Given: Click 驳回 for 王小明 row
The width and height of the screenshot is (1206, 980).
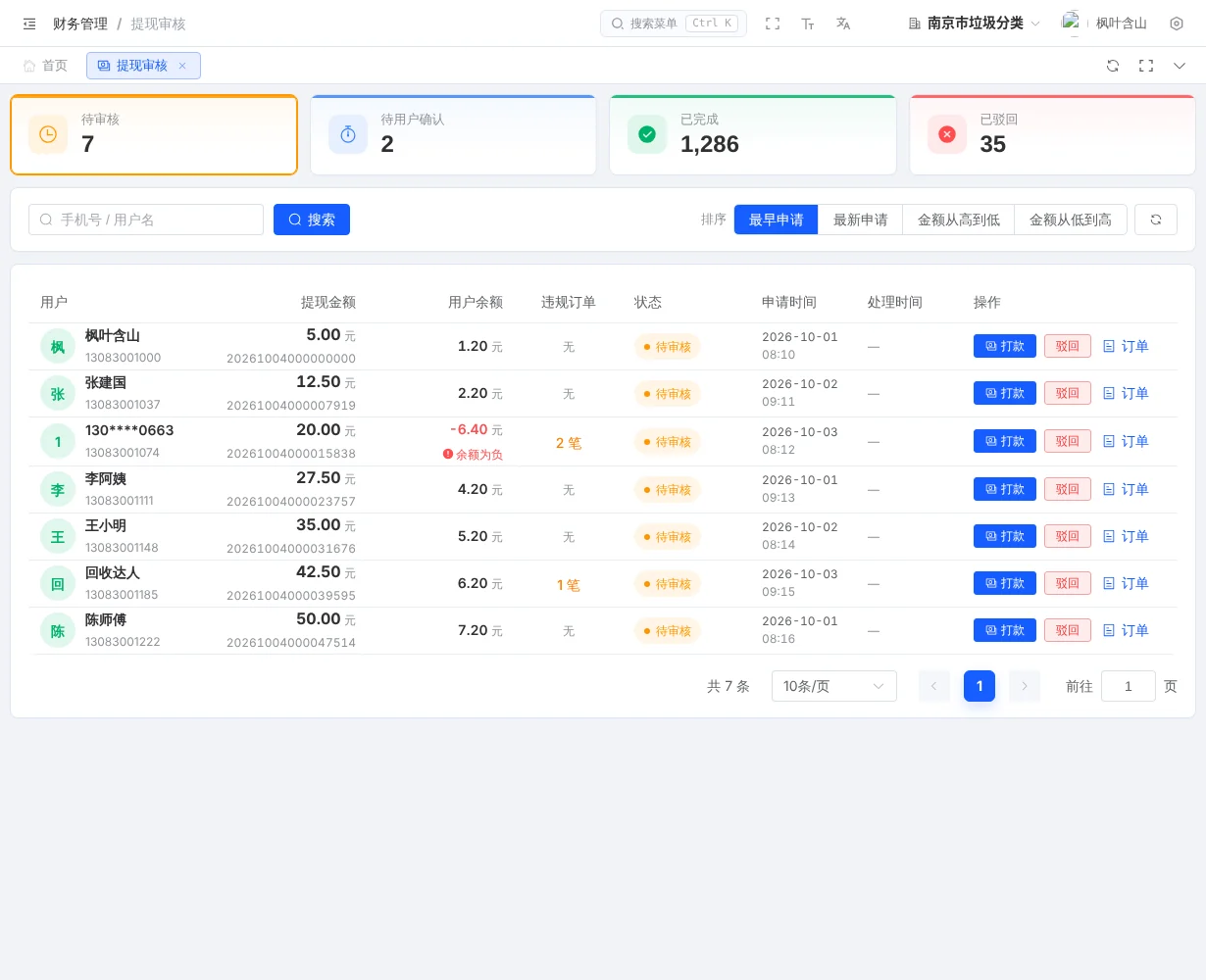Looking at the screenshot, I should [1068, 536].
